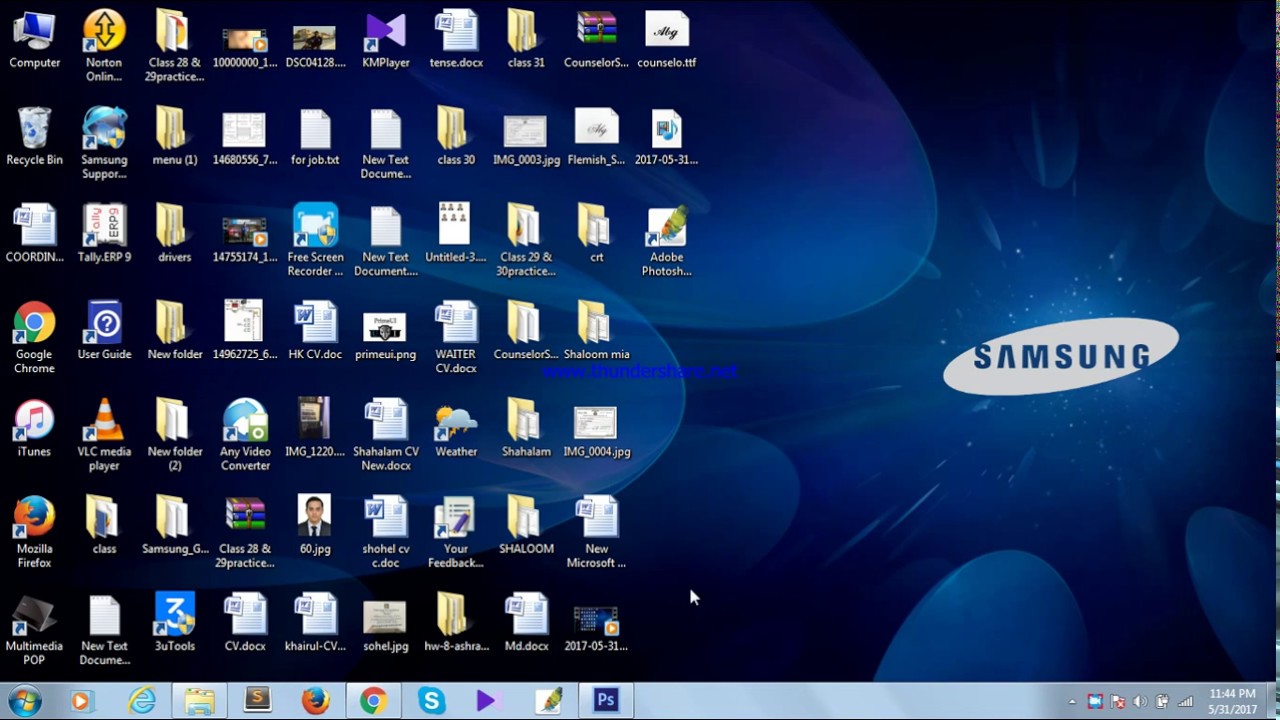The width and height of the screenshot is (1280, 720).
Task: Open New Microsoft document icon
Action: point(597,532)
